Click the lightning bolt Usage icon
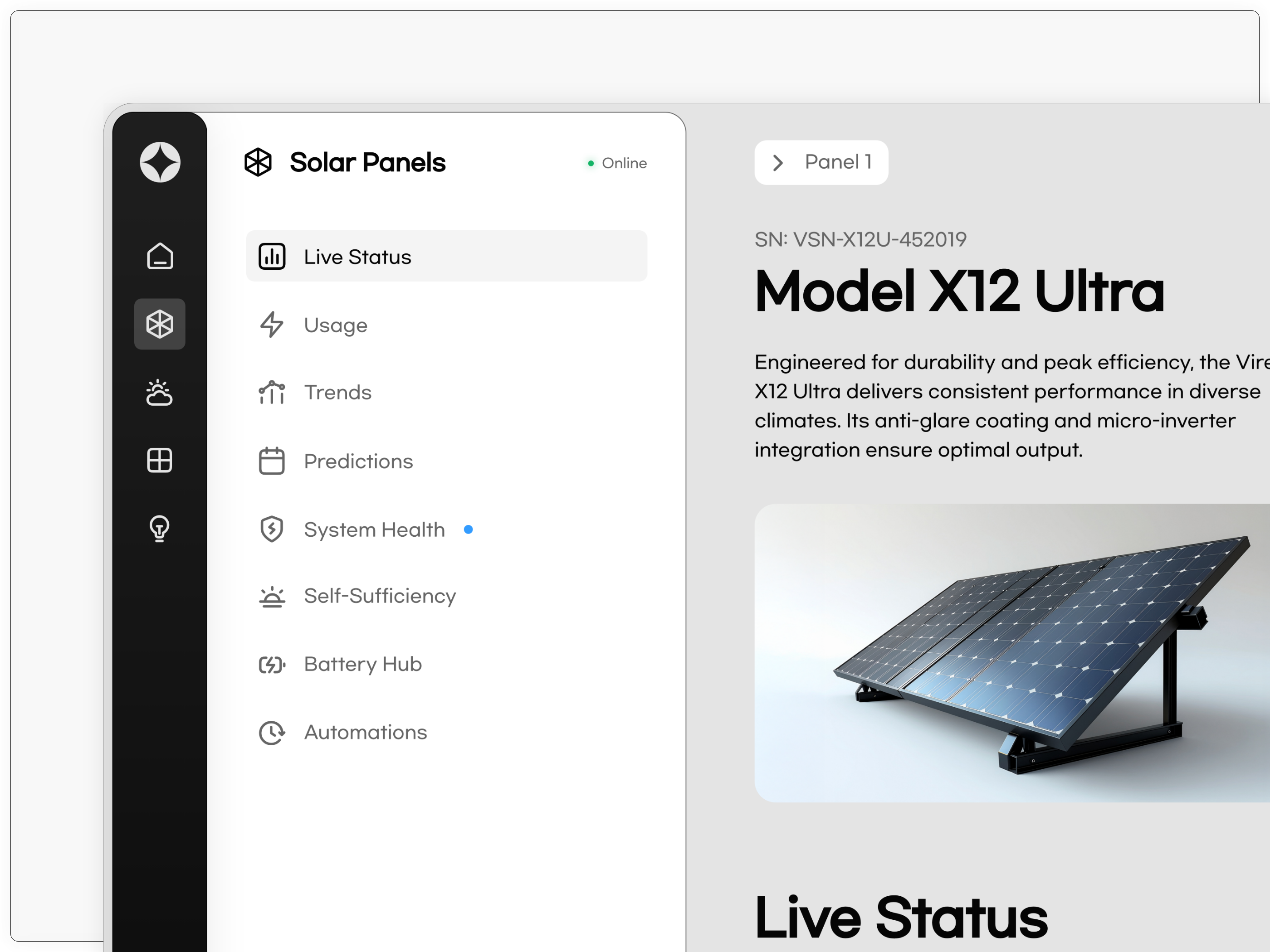Screen dimensions: 1270x952 tap(272, 325)
